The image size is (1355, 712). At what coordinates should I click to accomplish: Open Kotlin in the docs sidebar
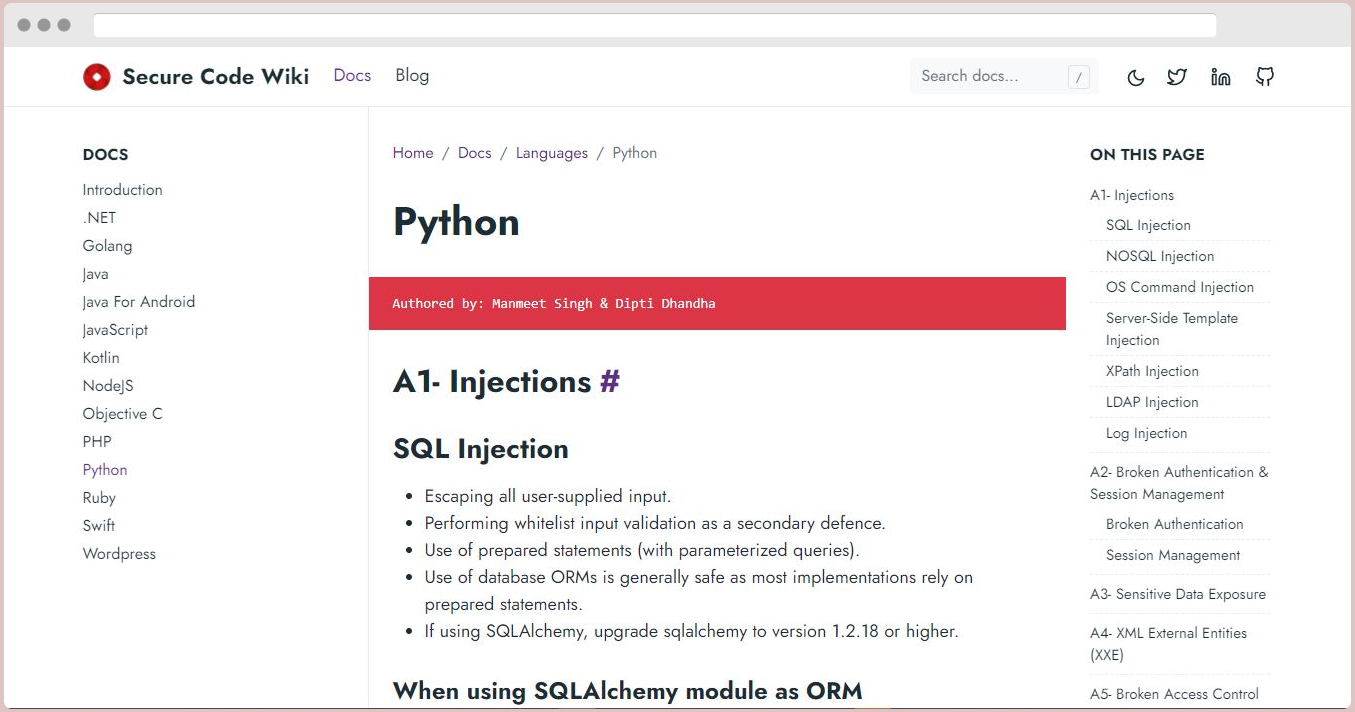pyautogui.click(x=101, y=358)
